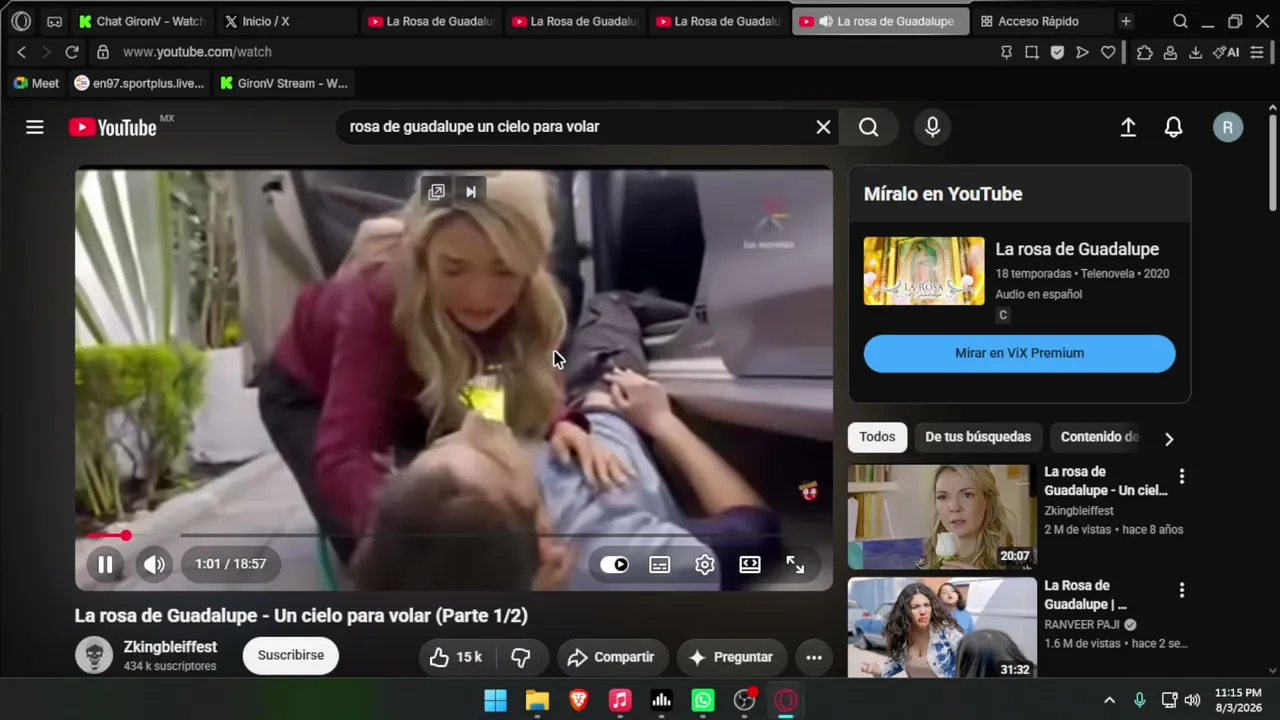Search open tabs with magnifier icon
The image size is (1280, 720).
pos(1180,21)
